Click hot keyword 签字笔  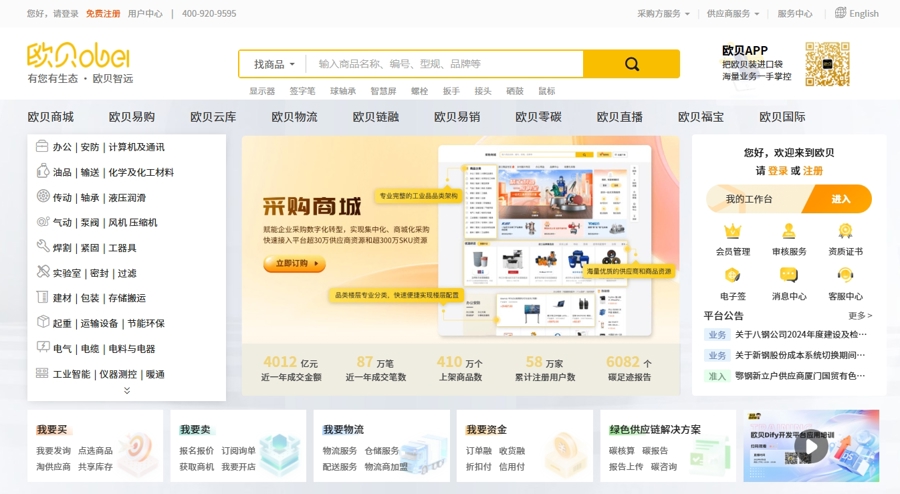(x=302, y=91)
